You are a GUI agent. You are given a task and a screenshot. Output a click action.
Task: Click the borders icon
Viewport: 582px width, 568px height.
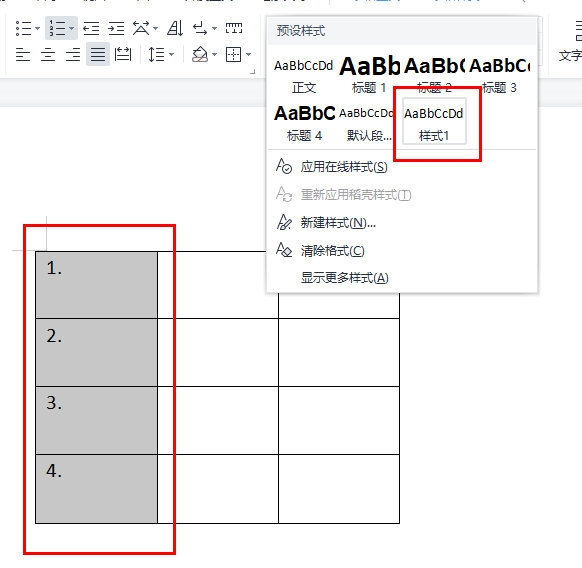click(x=233, y=55)
